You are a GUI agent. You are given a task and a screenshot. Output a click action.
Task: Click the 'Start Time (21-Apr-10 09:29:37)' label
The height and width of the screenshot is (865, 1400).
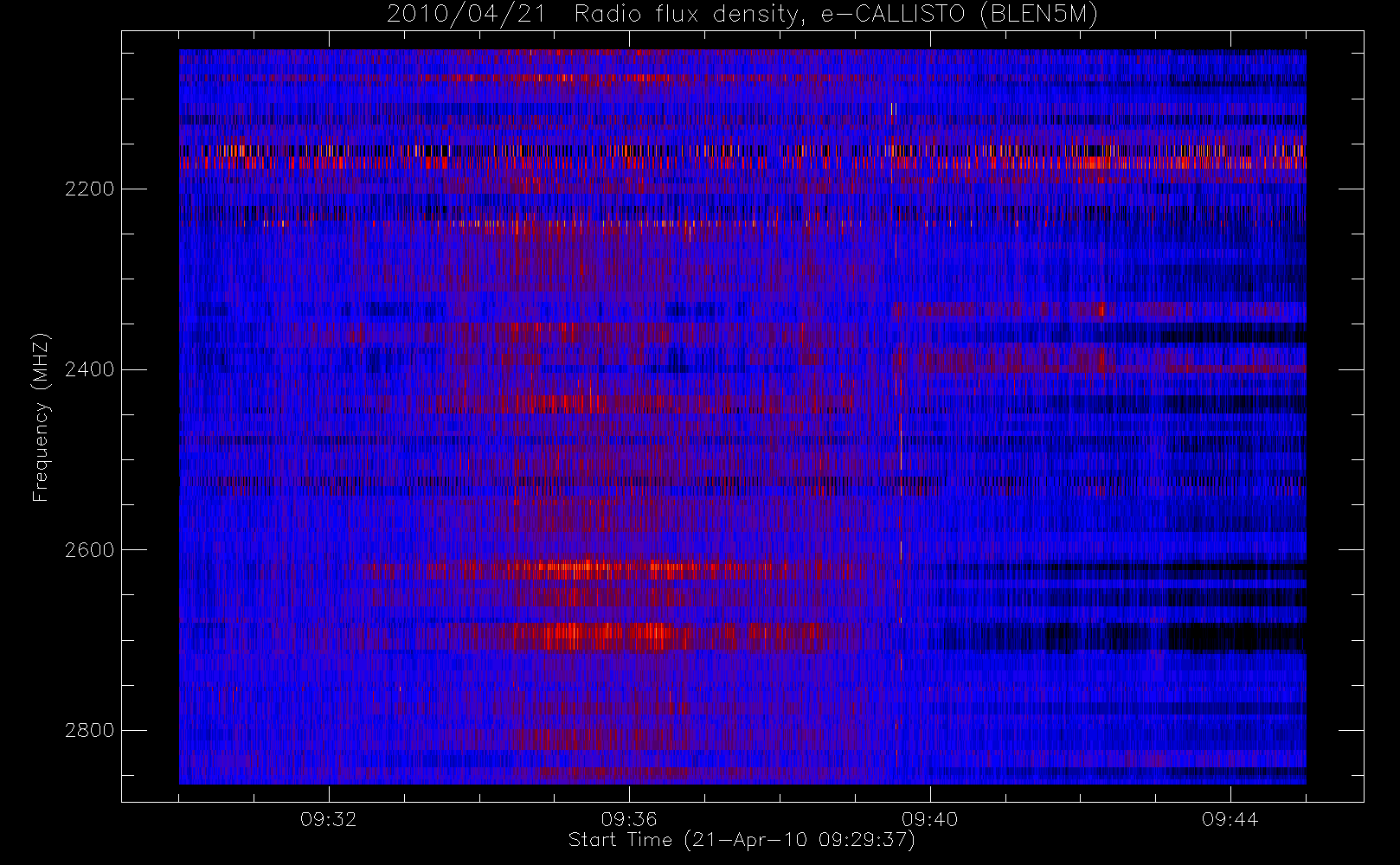(x=742, y=840)
